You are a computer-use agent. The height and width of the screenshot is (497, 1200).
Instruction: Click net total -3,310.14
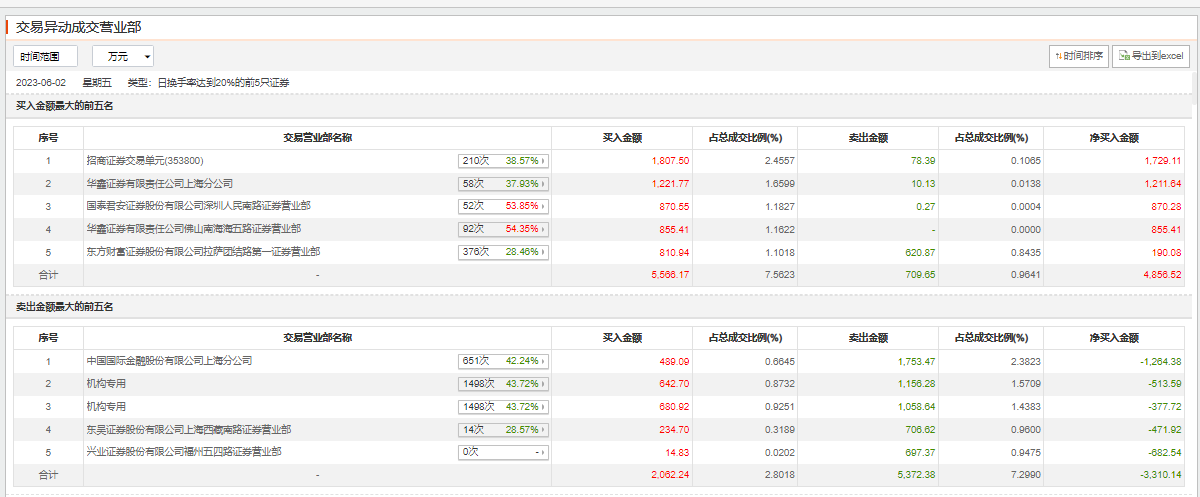1160,476
